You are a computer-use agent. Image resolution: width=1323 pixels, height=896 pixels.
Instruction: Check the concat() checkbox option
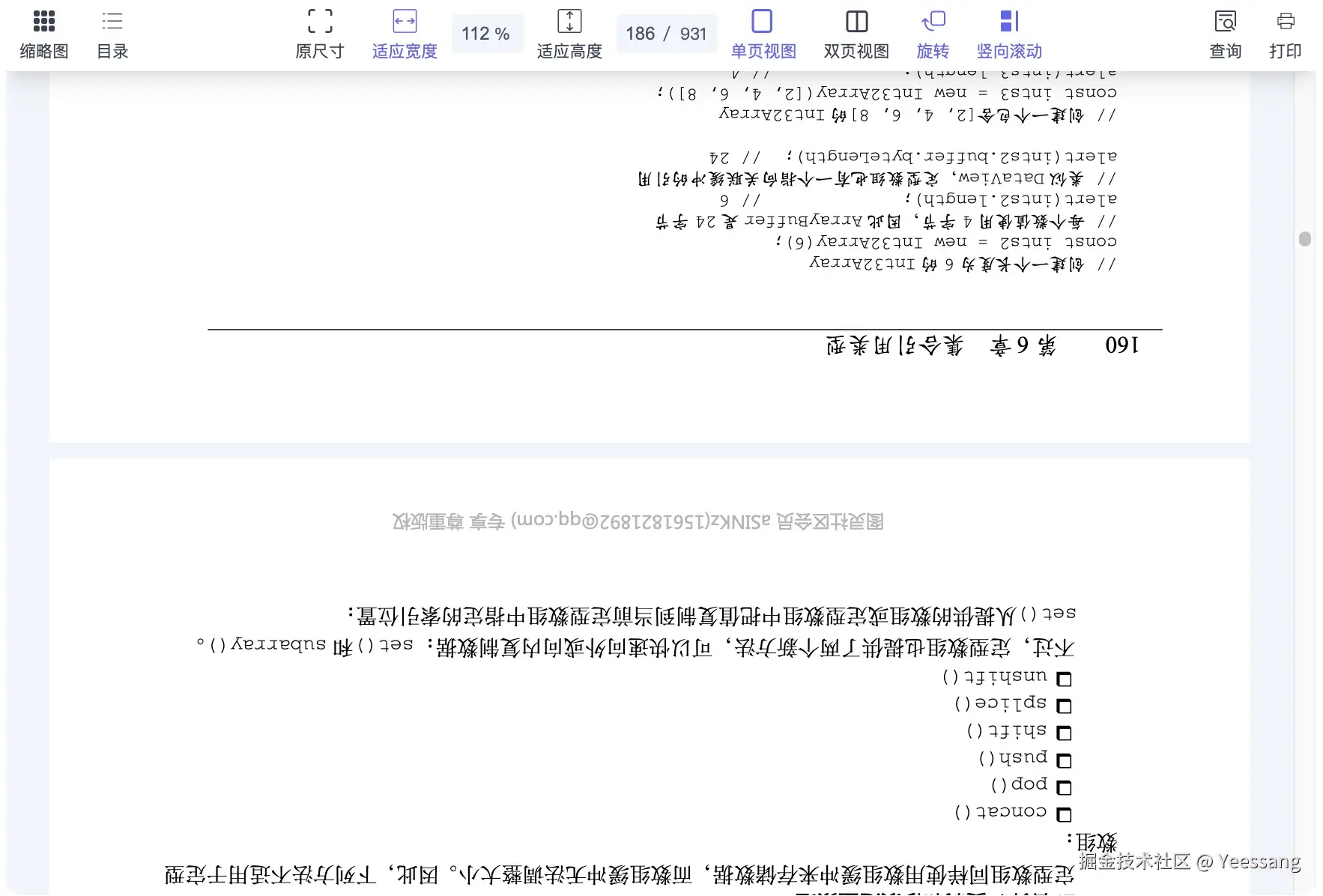coord(1065,814)
